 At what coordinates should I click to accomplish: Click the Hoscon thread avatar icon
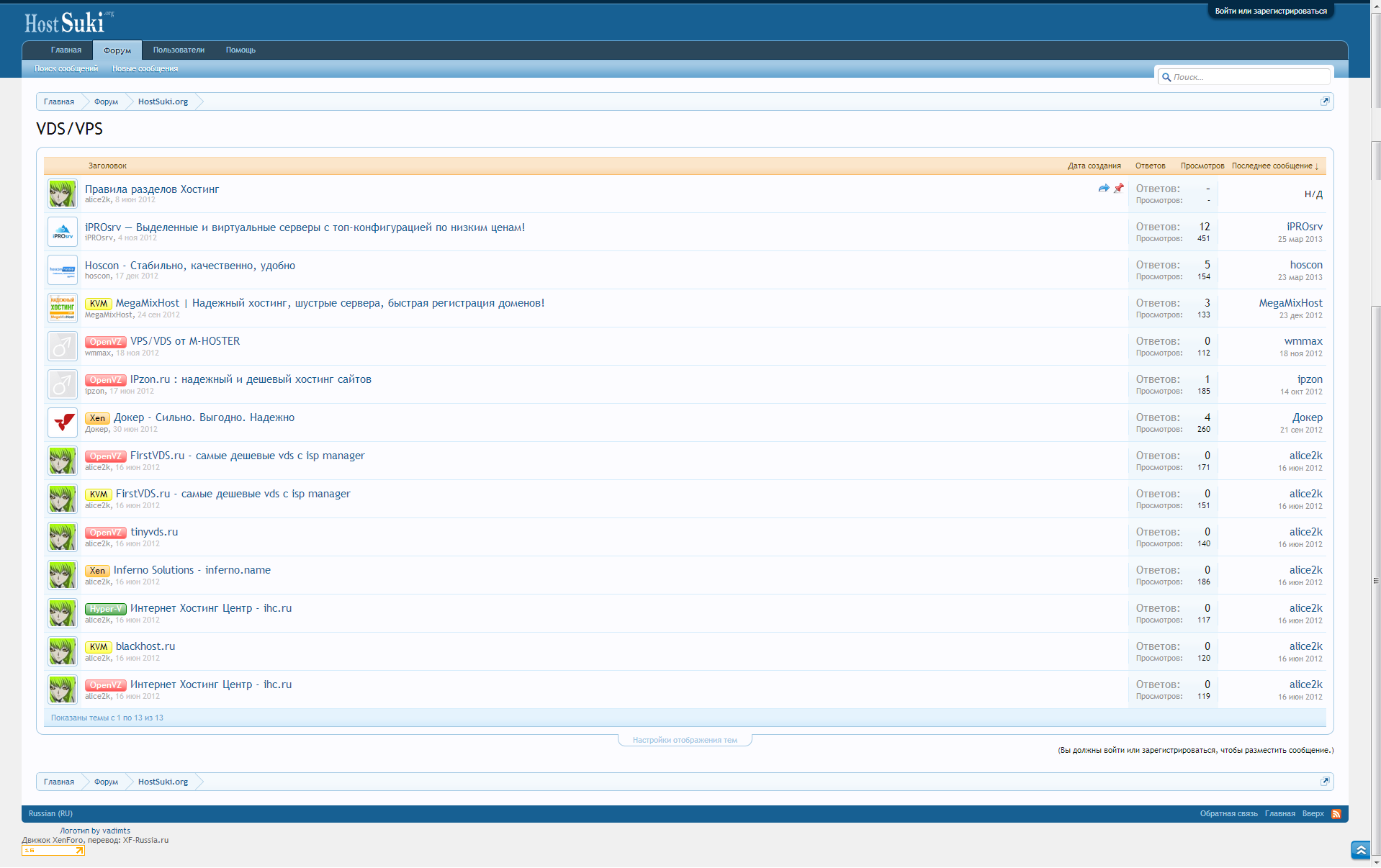pyautogui.click(x=63, y=270)
